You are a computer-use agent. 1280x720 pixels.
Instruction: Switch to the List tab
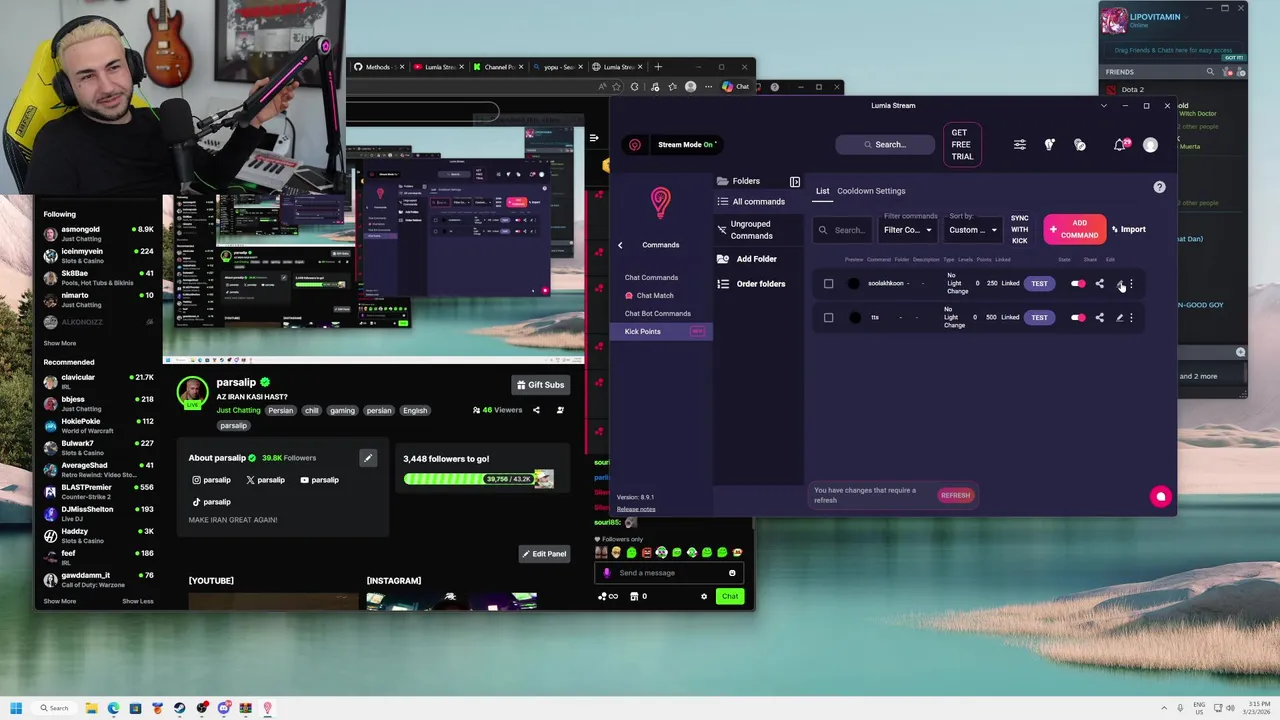coord(822,191)
